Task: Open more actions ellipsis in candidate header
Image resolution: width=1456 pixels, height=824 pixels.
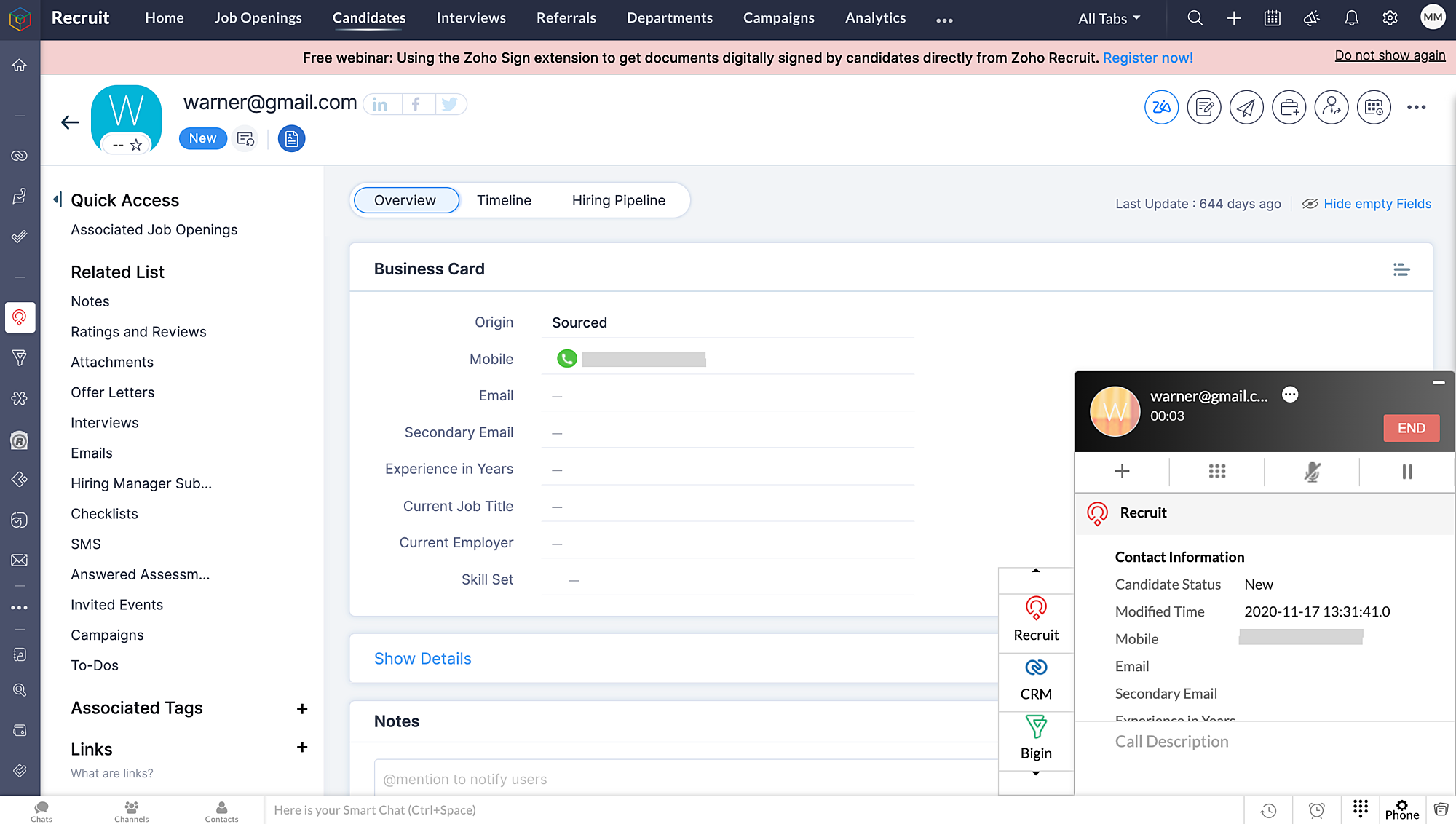Action: [x=1416, y=108]
